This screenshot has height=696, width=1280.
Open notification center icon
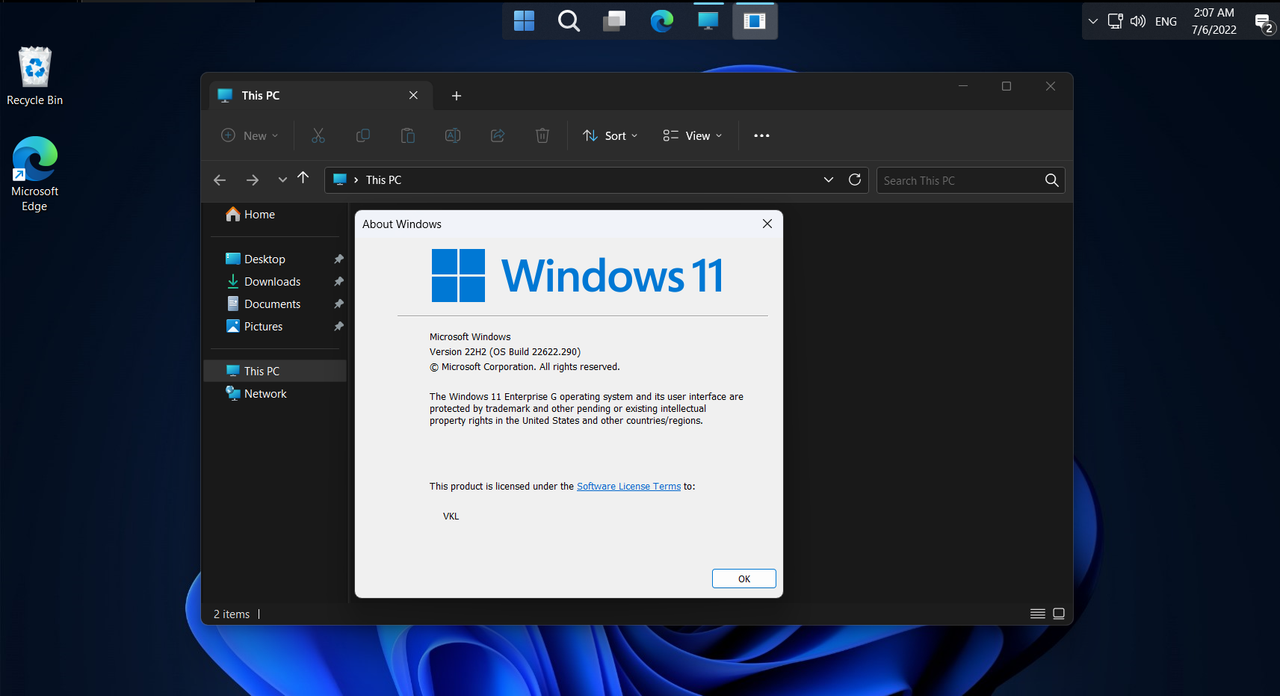[1263, 22]
